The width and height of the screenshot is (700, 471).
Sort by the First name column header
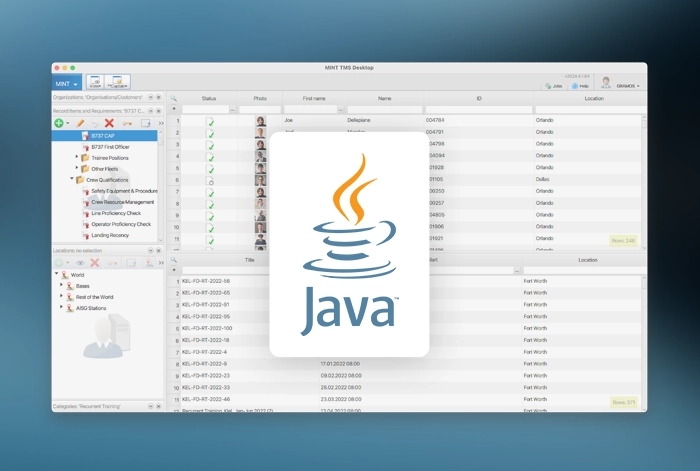pyautogui.click(x=314, y=98)
